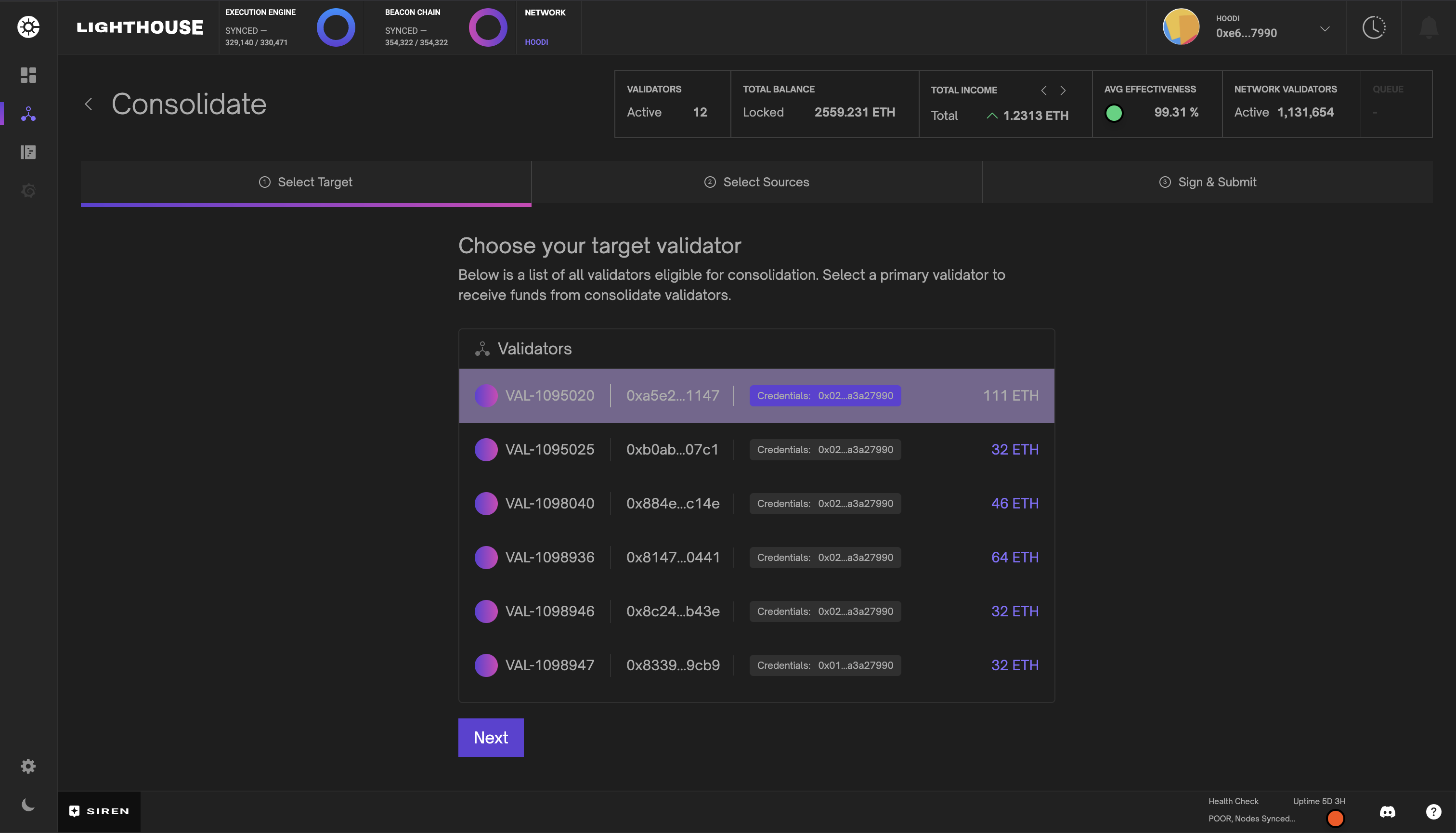Select validator VAL-1095025 as target
This screenshot has height=833, width=1456.
click(756, 450)
